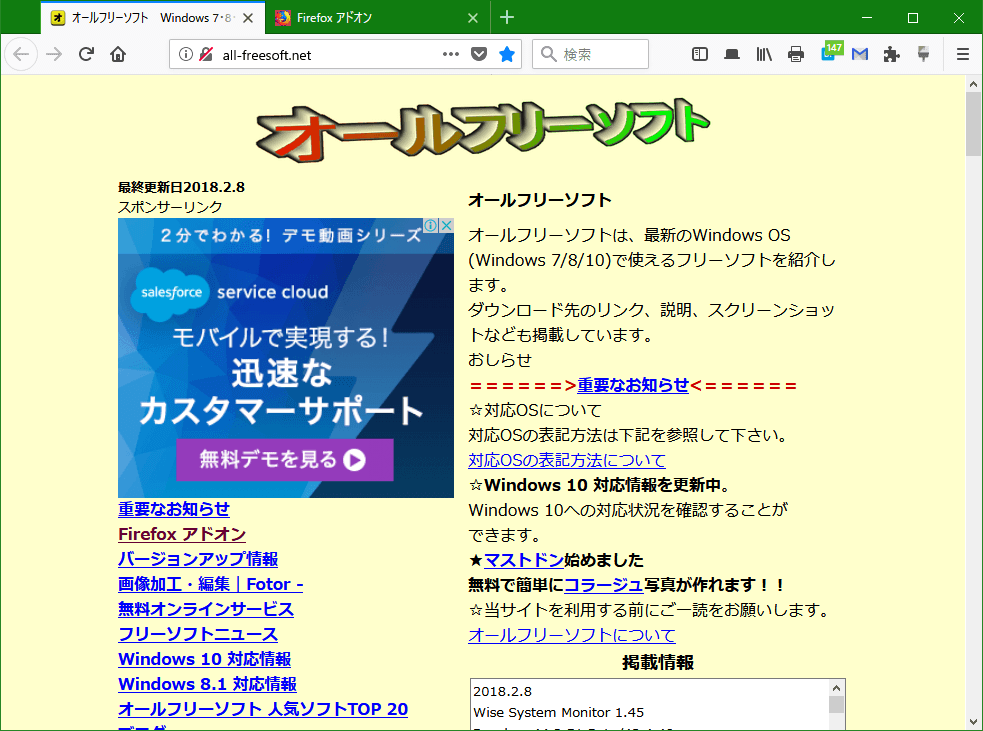The height and width of the screenshot is (731, 983).
Task: Go back with the browser back arrow
Action: (21, 55)
